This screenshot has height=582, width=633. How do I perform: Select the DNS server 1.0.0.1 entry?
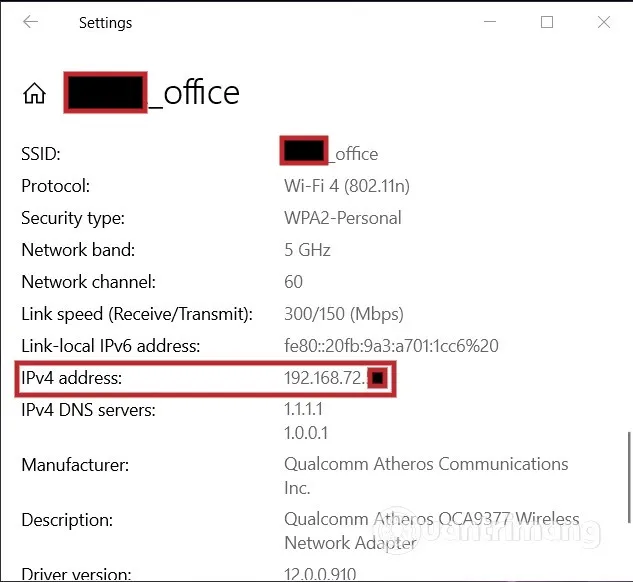pos(306,433)
